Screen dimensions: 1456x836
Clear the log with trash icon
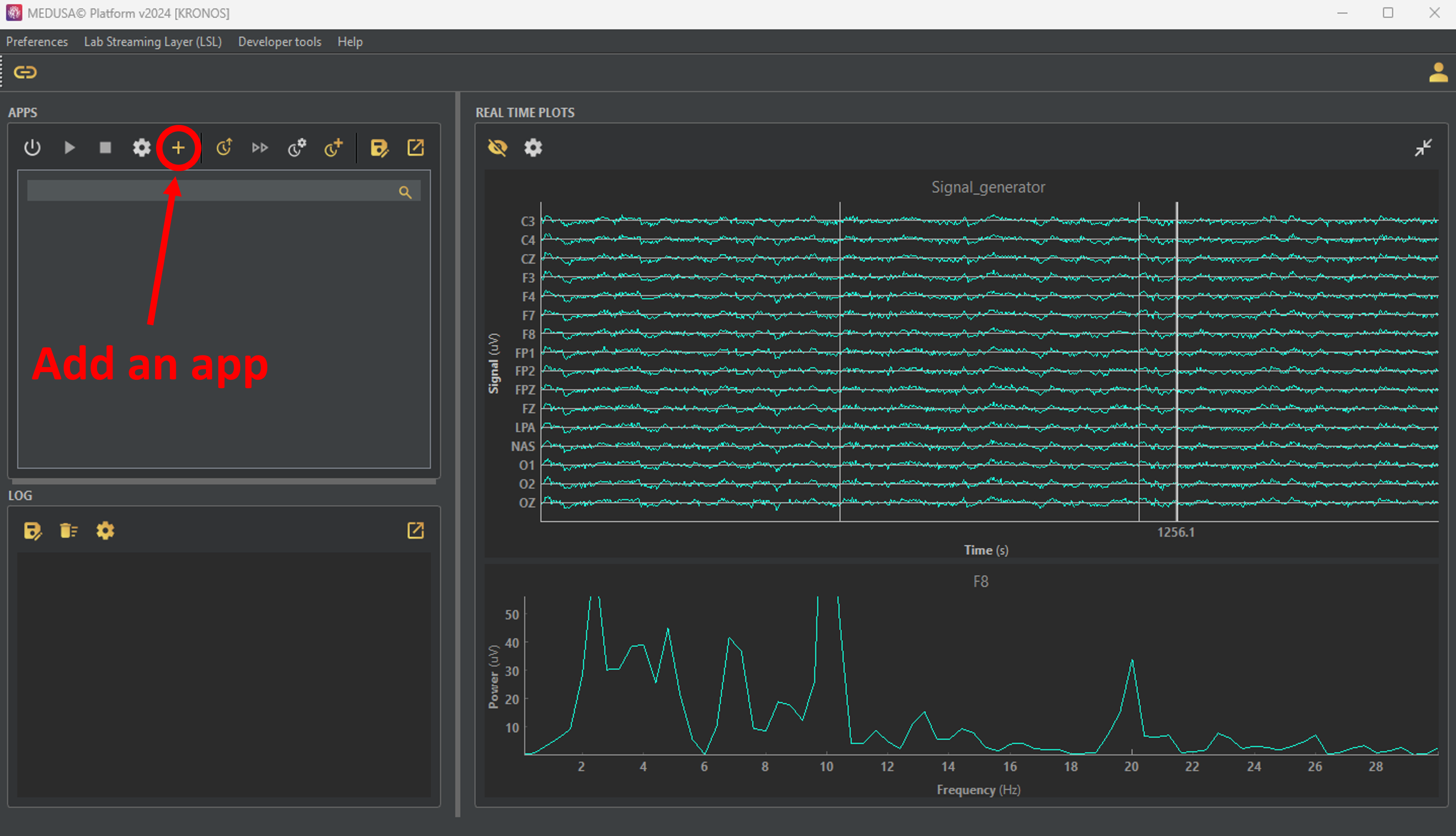click(69, 530)
